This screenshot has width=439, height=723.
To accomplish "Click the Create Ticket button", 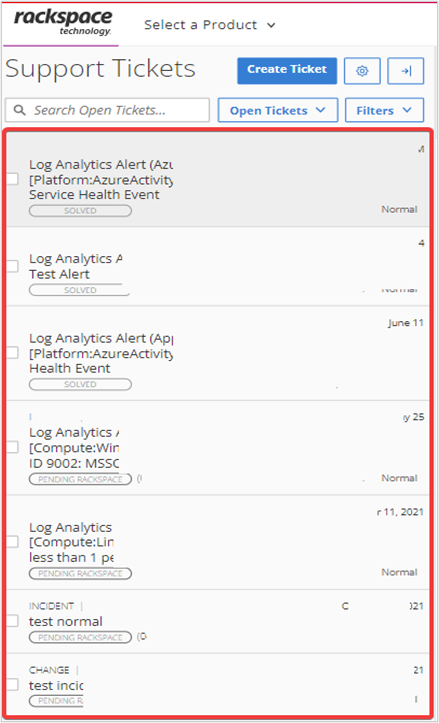I will point(287,71).
